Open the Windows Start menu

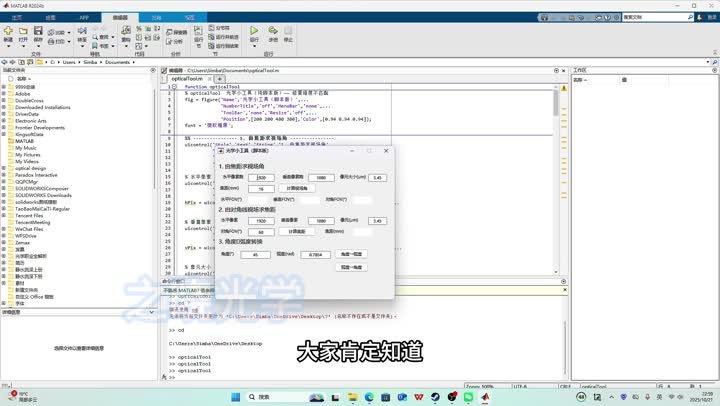236,397
